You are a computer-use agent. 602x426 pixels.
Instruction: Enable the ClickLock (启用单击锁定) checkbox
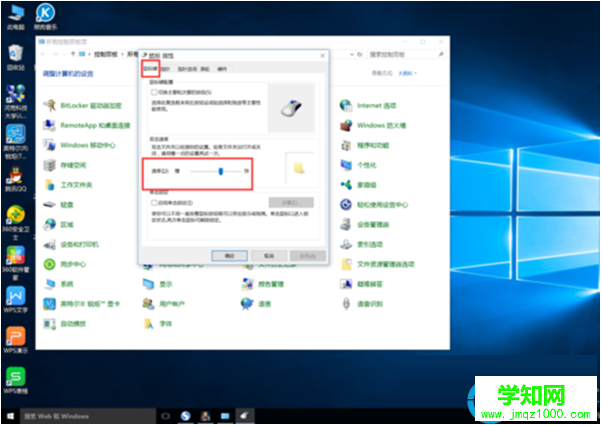click(154, 203)
